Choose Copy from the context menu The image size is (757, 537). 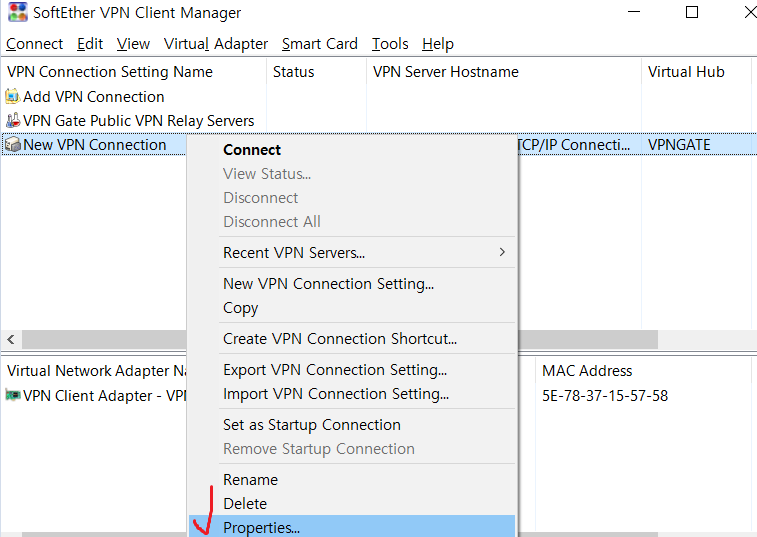pos(351,308)
